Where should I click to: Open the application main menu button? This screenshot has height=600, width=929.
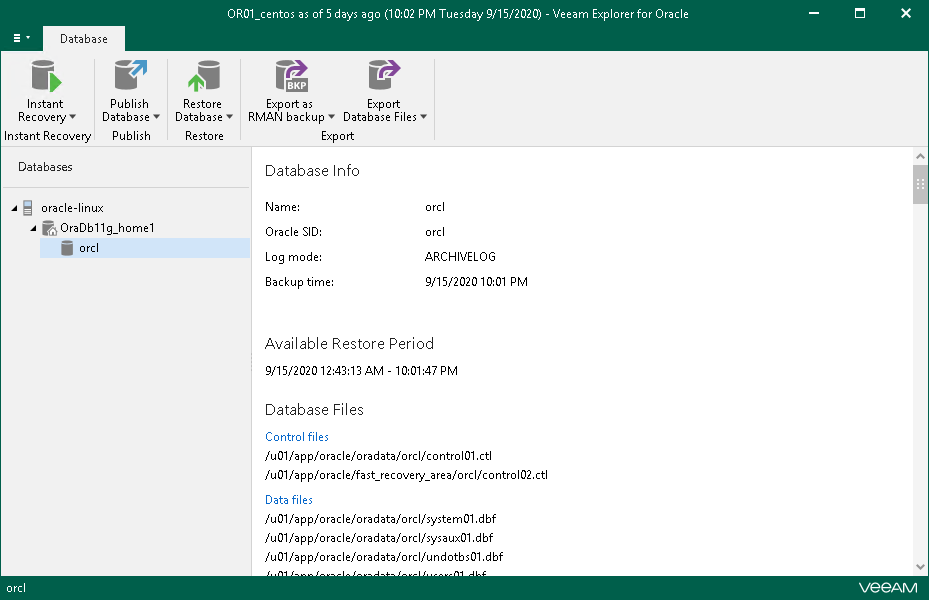point(21,38)
